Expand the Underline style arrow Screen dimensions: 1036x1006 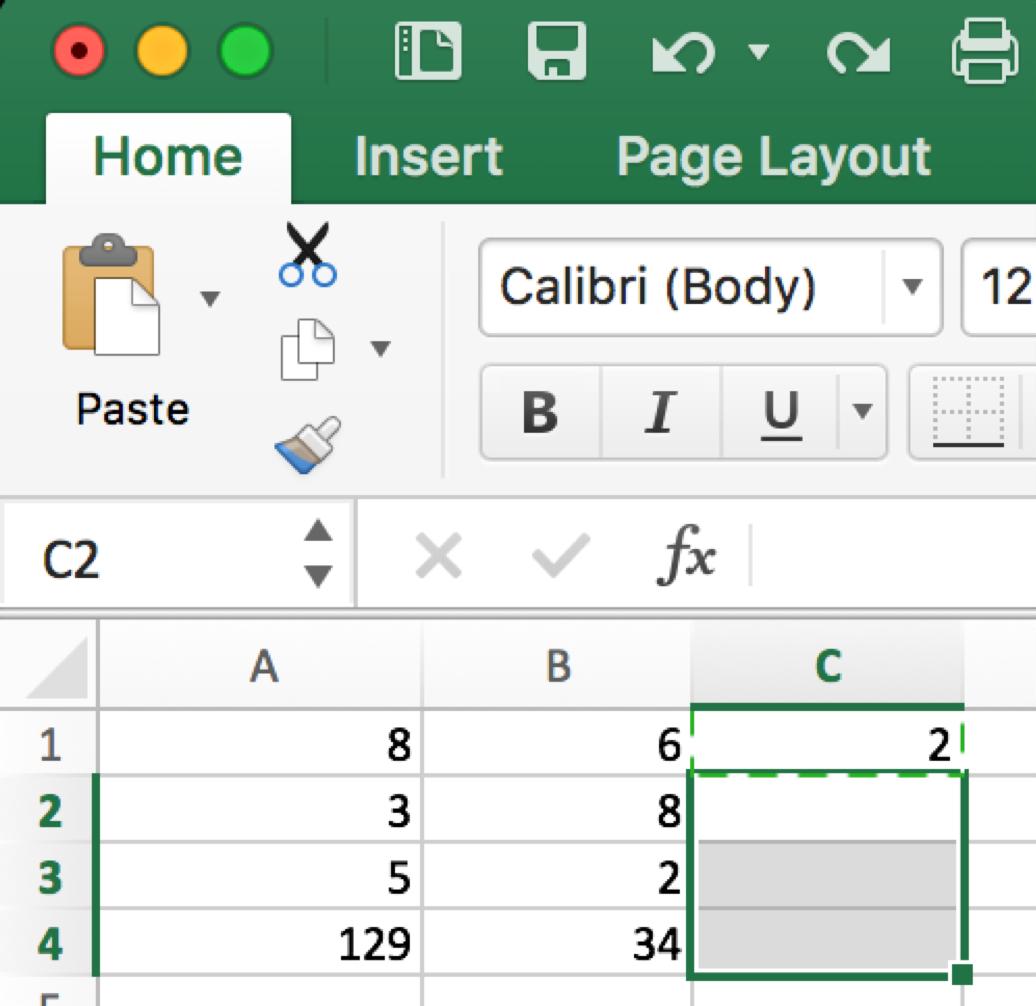pyautogui.click(x=863, y=411)
